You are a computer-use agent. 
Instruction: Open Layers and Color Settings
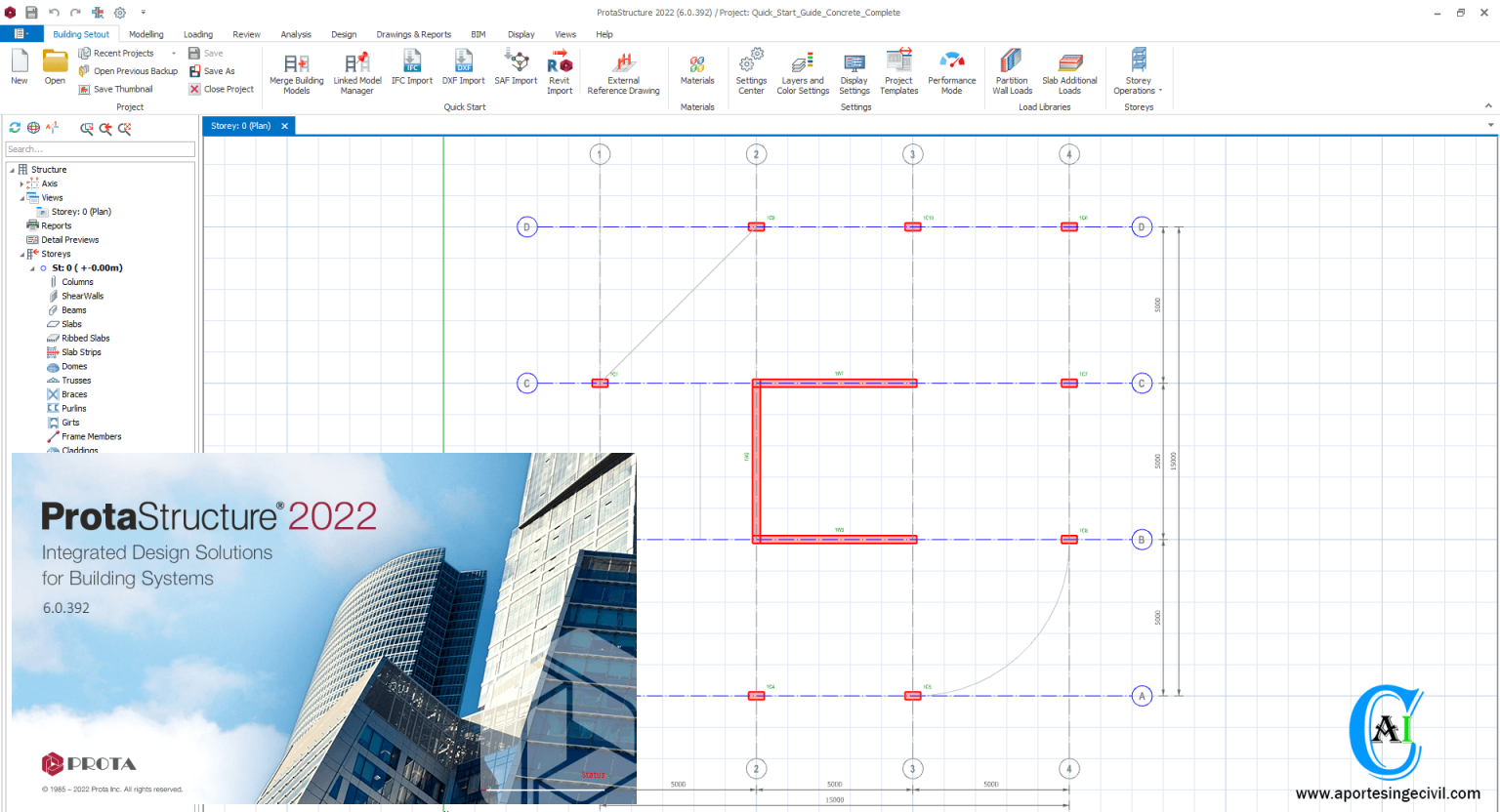pyautogui.click(x=802, y=69)
